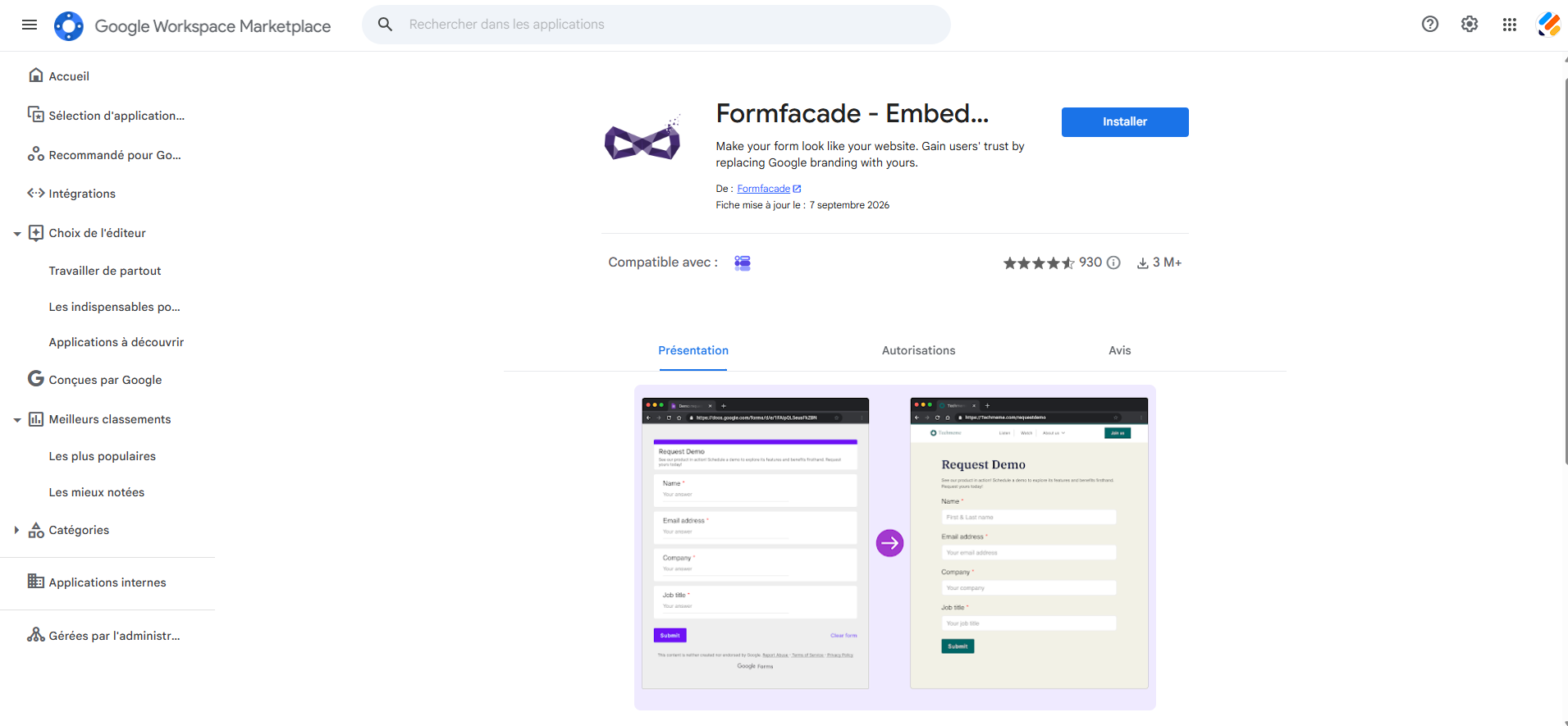Click the Choix de l'éditeur icon

coord(36,233)
